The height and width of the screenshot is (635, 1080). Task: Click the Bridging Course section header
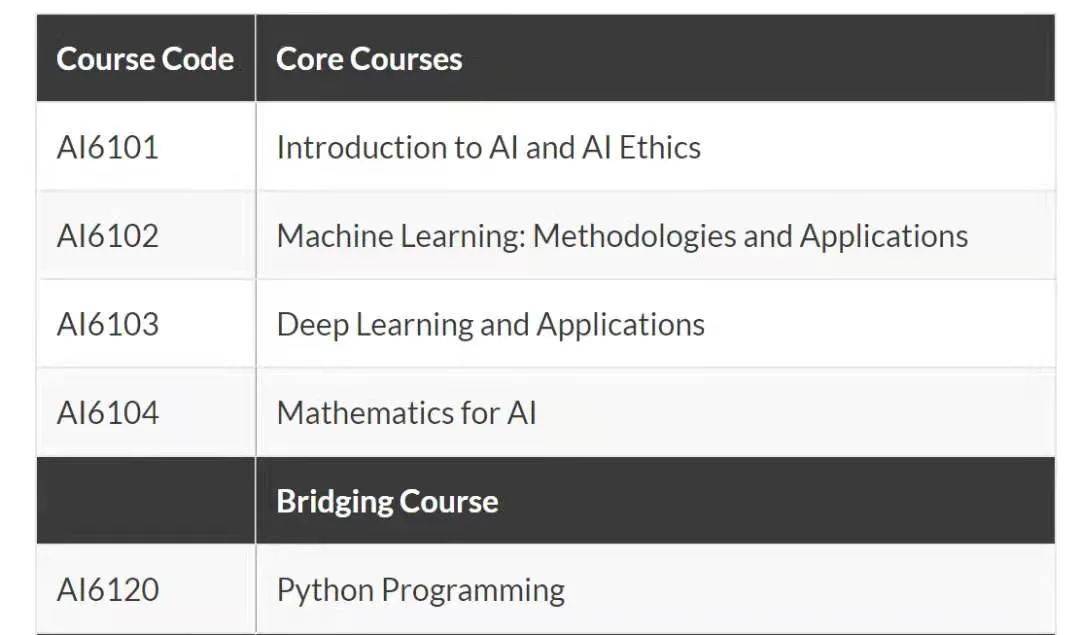tap(387, 501)
